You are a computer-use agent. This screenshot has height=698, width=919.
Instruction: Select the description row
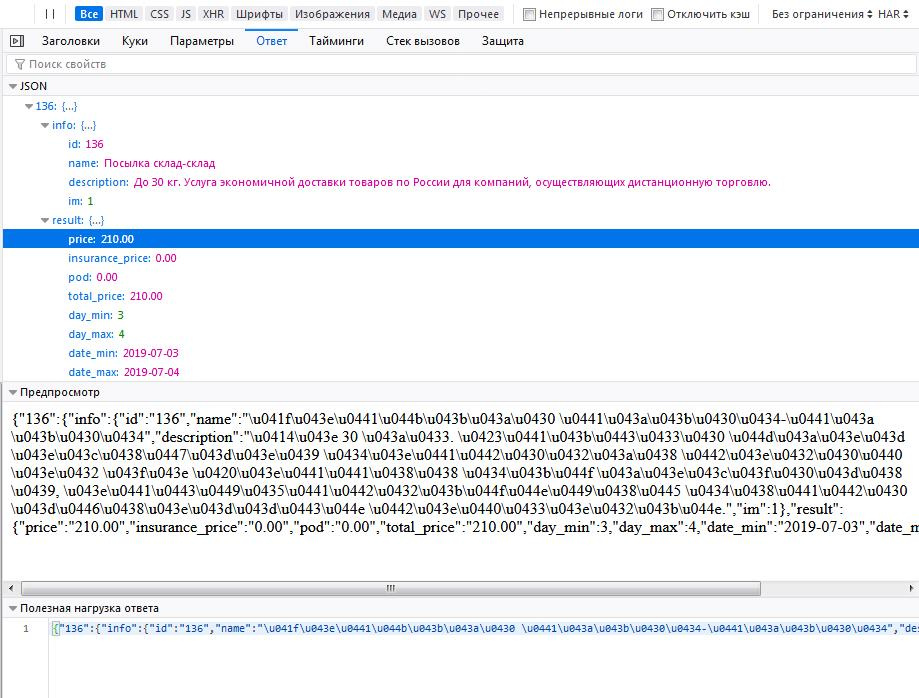click(461, 182)
